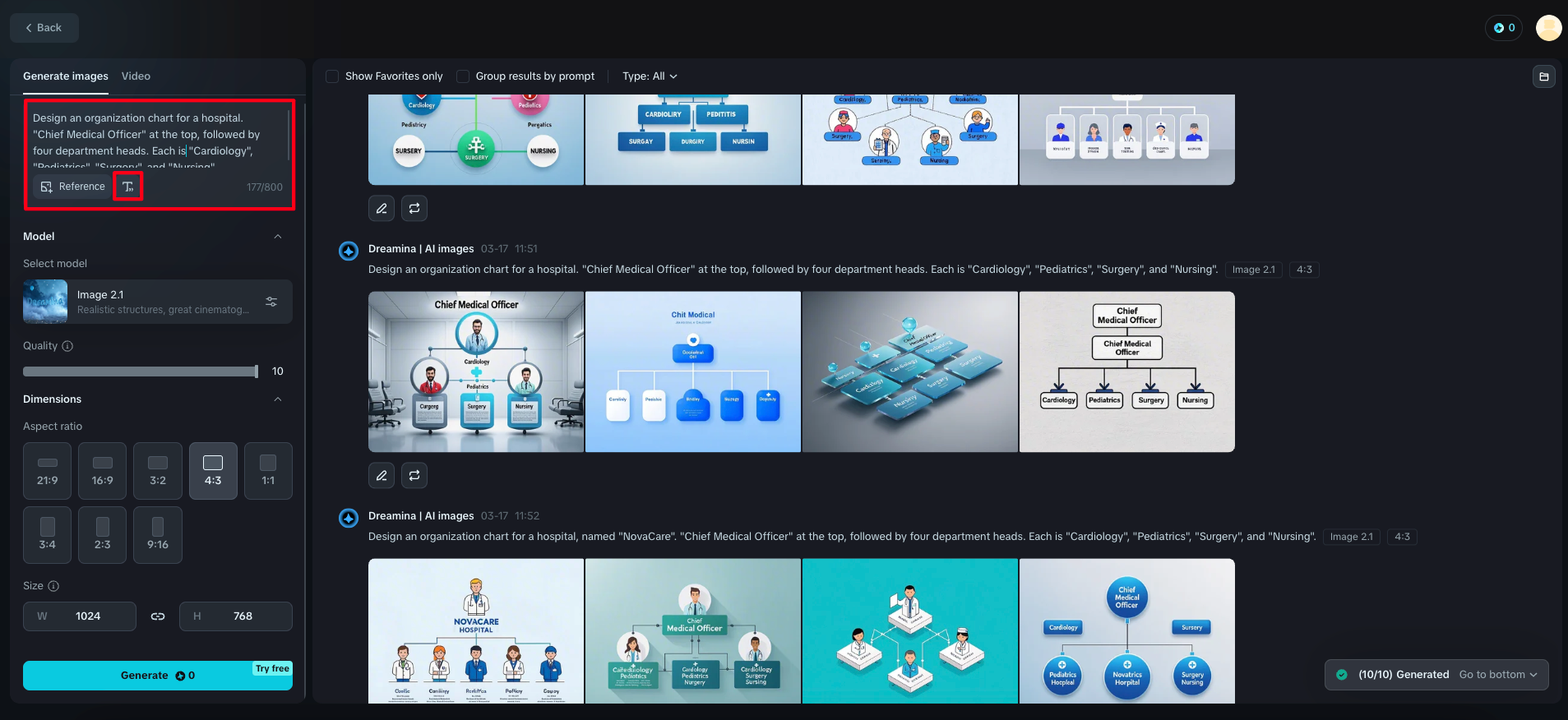Enable Show Favorites only checkbox
Image resolution: width=1568 pixels, height=720 pixels.
click(x=332, y=76)
